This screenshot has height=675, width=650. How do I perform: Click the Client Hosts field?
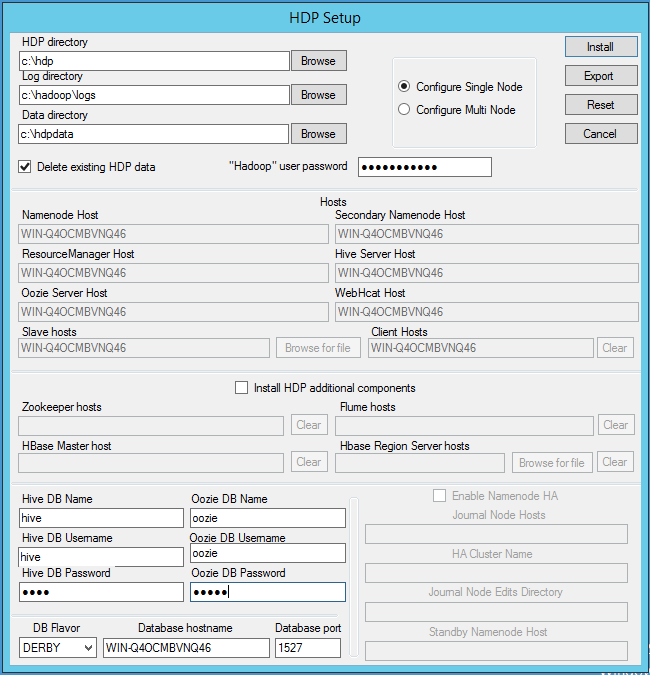point(481,348)
